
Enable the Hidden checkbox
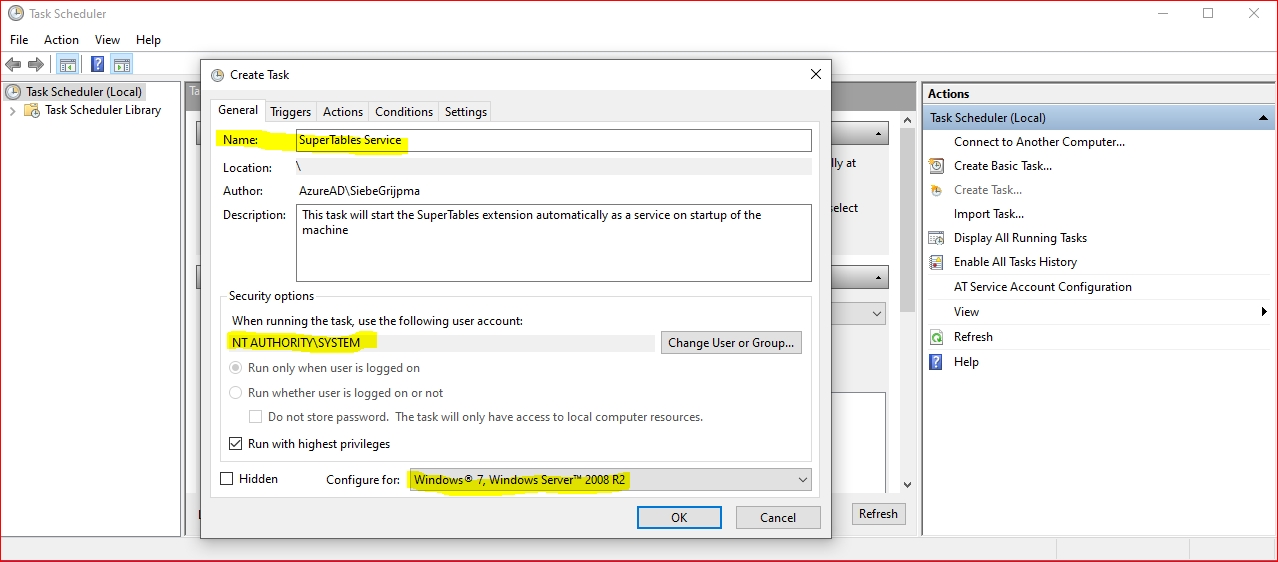(227, 479)
